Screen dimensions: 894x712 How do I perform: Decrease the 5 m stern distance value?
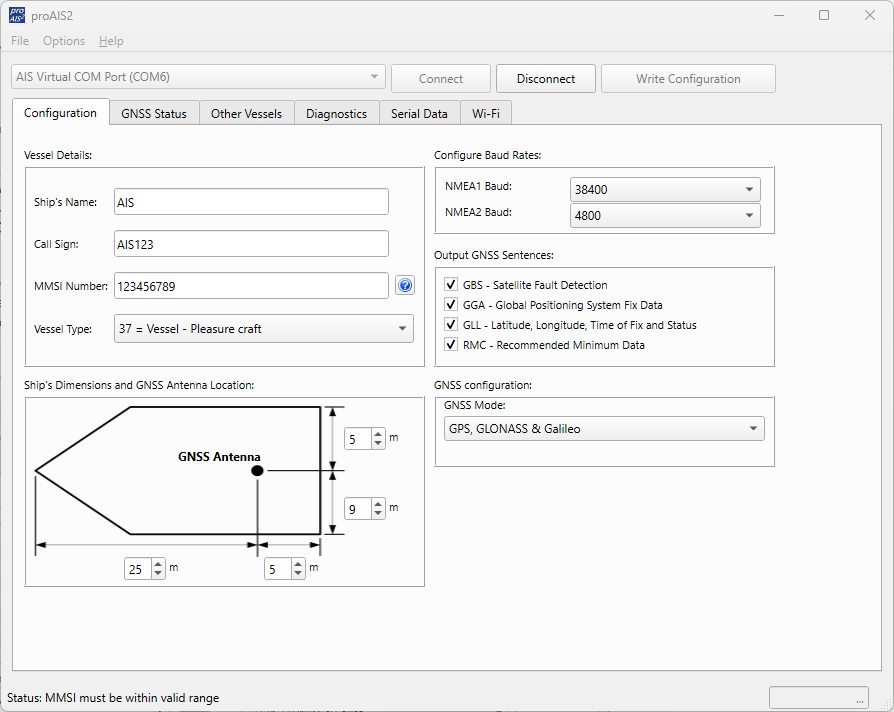298,573
